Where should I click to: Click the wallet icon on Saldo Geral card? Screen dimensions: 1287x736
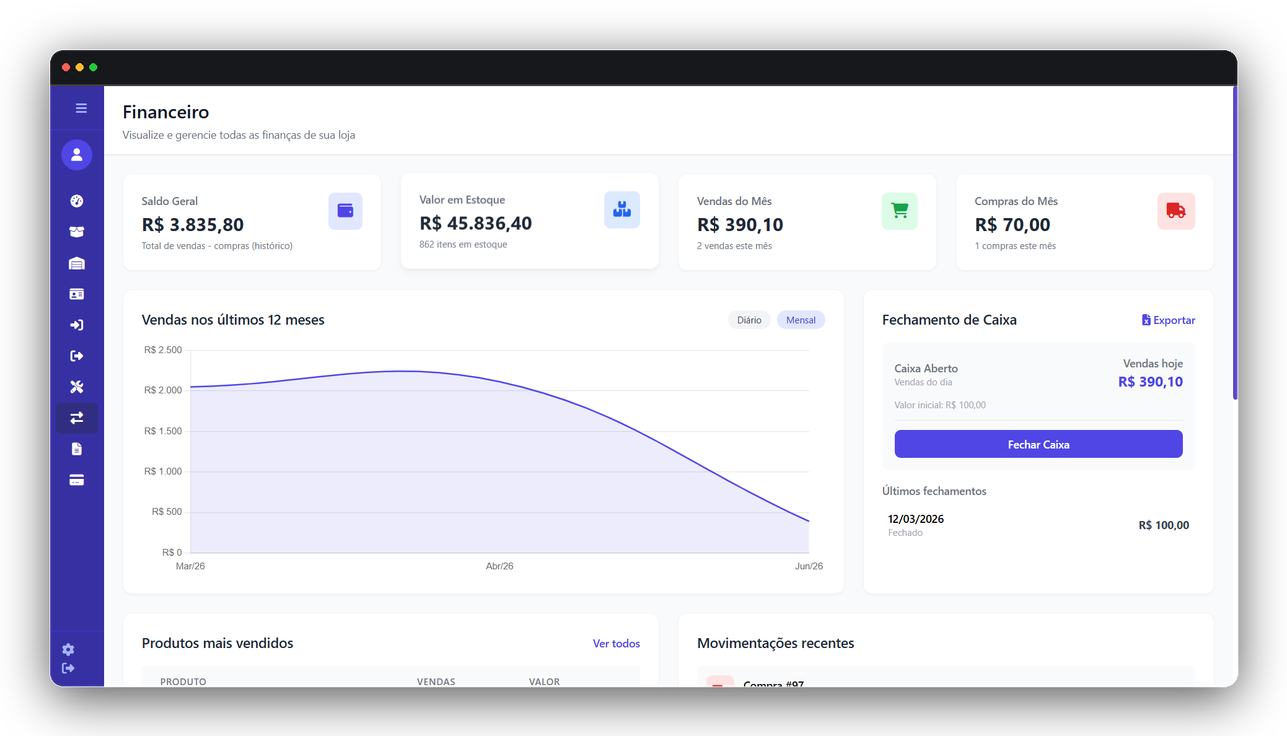[x=345, y=211]
